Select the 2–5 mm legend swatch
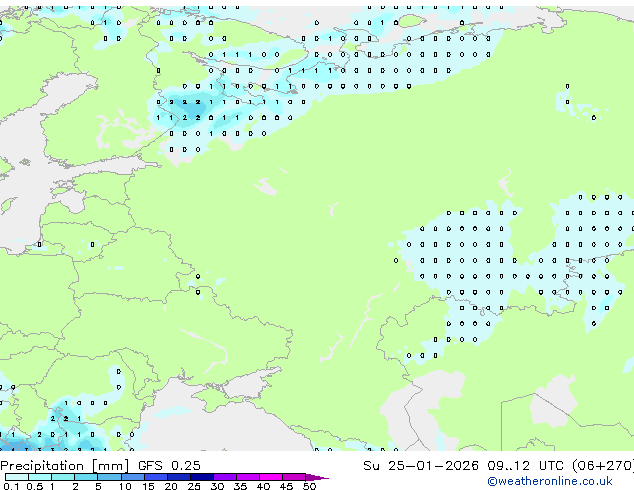This screenshot has width=634, height=490. pos(86,477)
